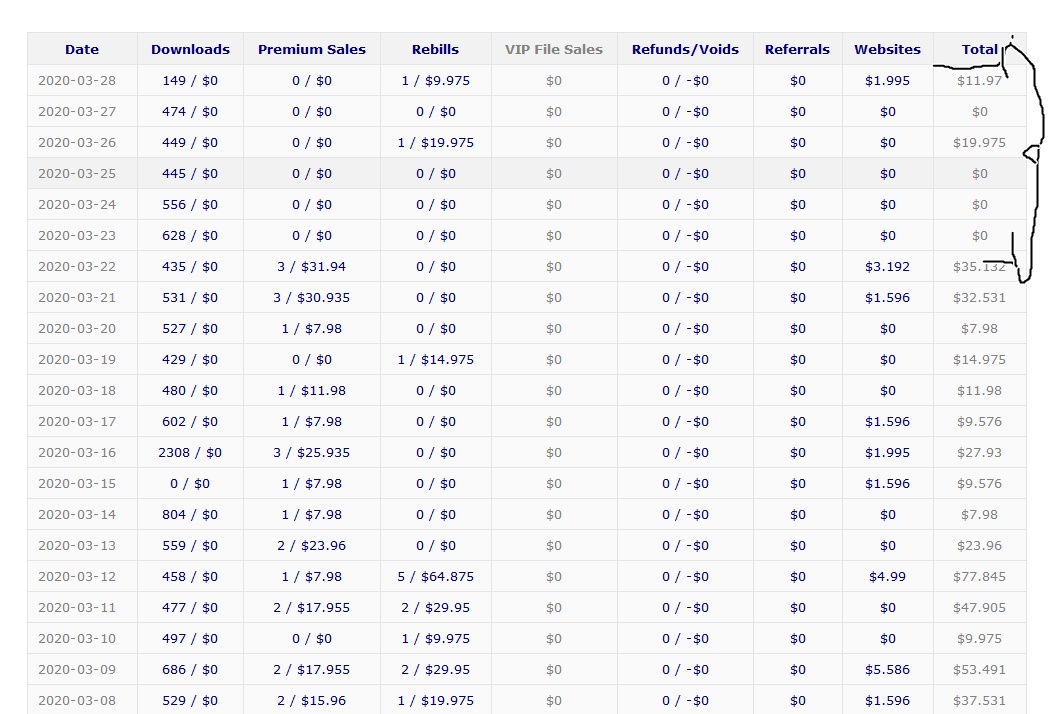Select the date 2020-03-22
Viewport: 1049px width, 714px height.
click(x=77, y=267)
